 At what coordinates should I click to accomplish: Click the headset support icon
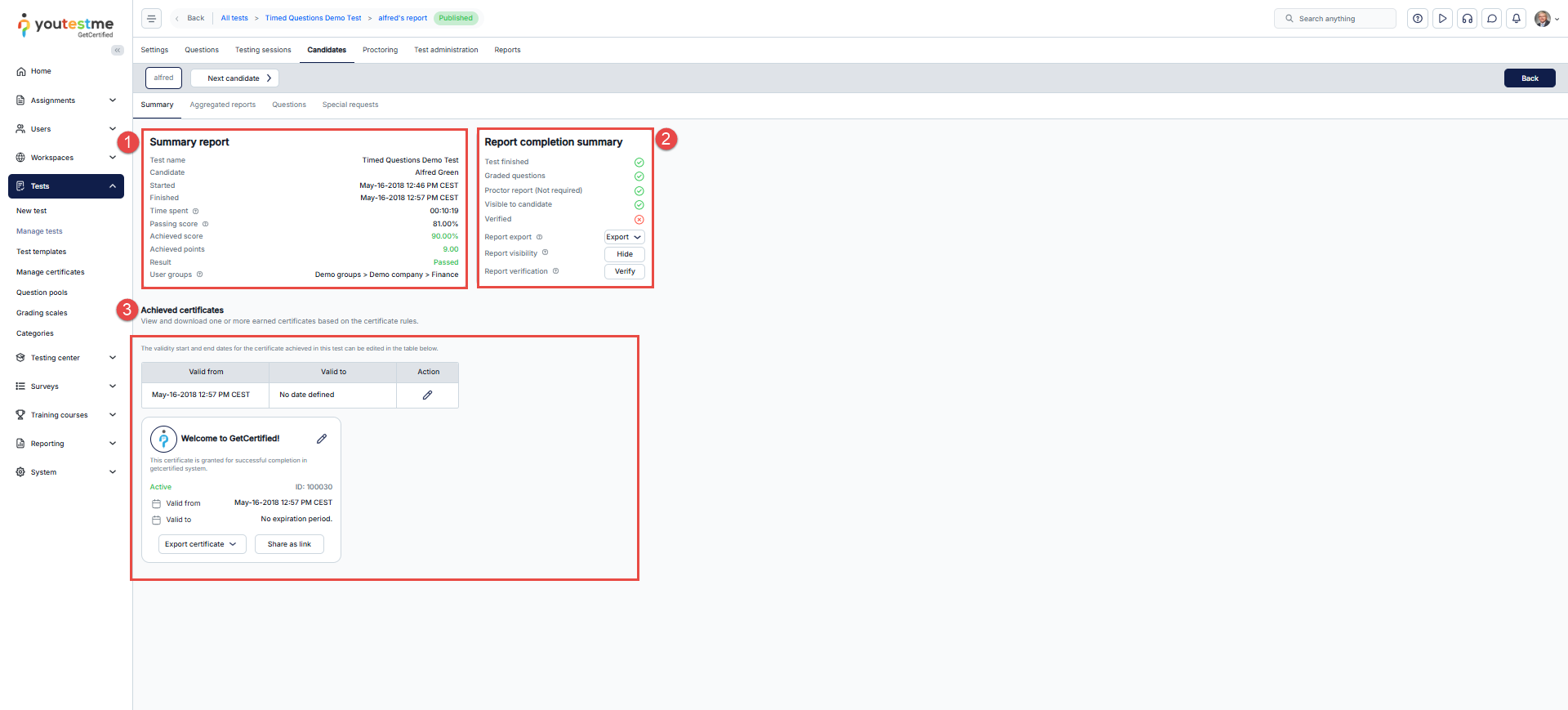tap(1467, 19)
